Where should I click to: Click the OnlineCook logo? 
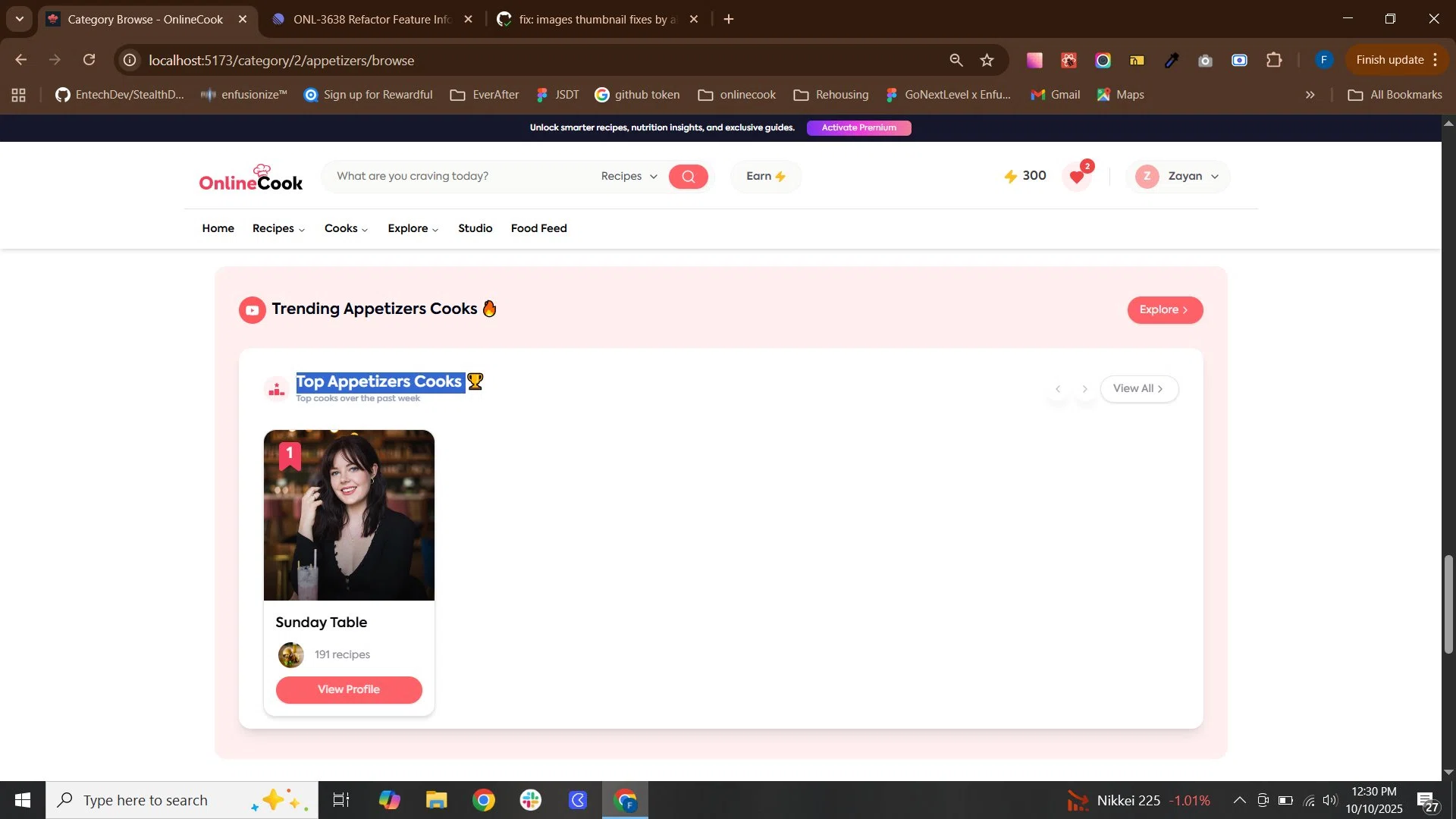point(251,178)
